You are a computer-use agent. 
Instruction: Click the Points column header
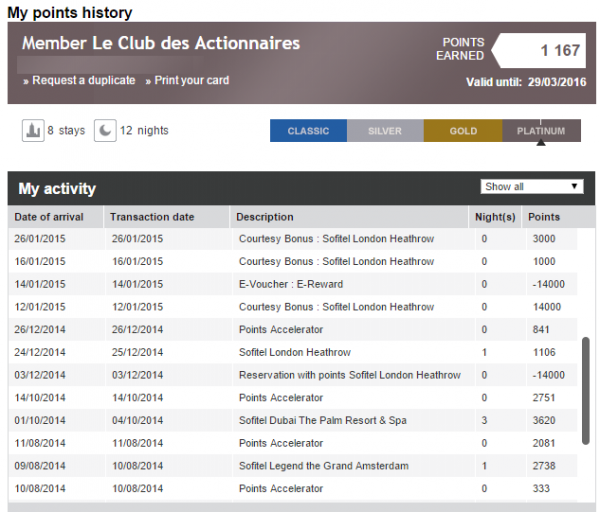pyautogui.click(x=544, y=217)
